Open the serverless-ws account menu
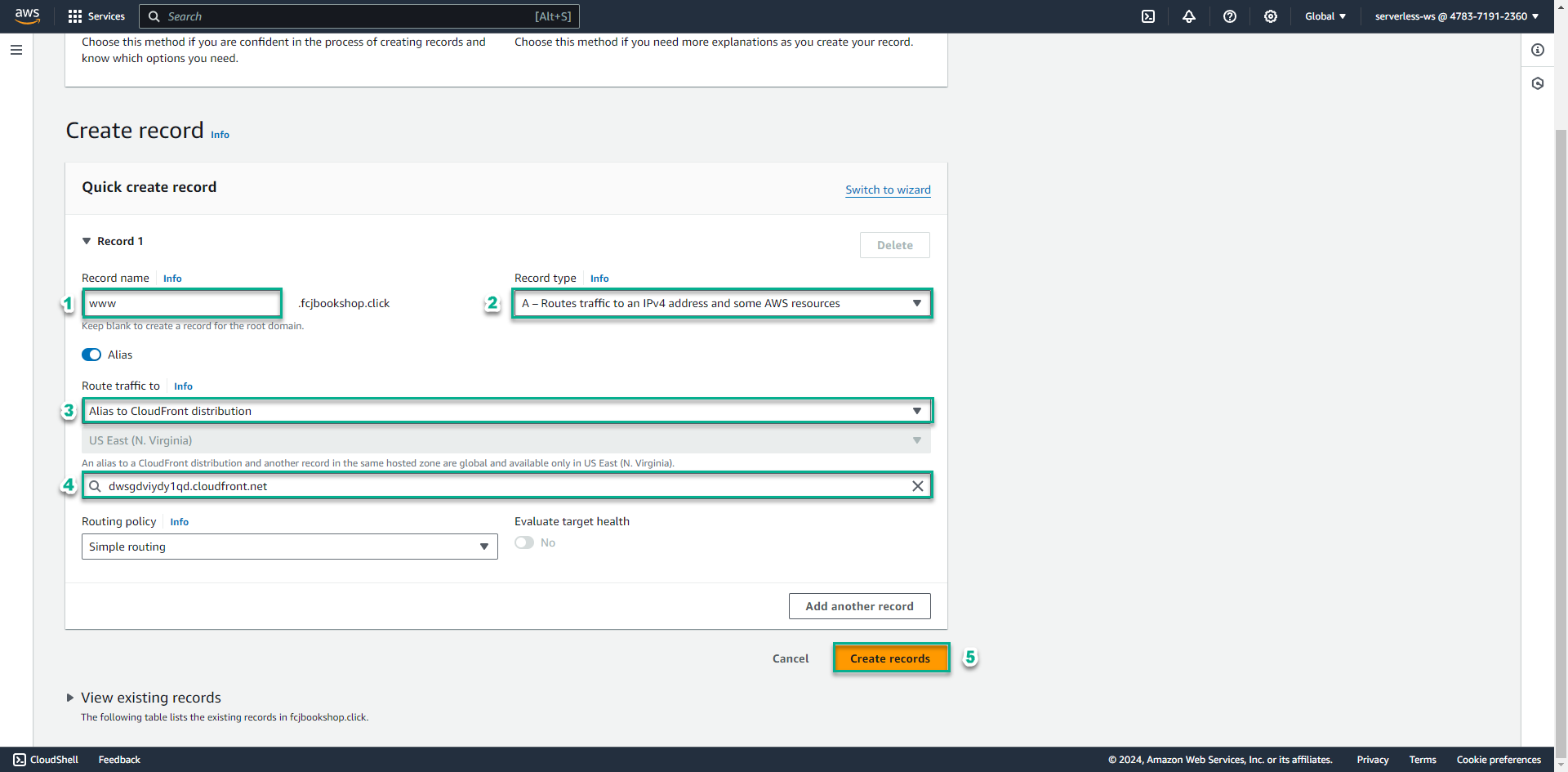The height and width of the screenshot is (772, 1568). (1457, 16)
